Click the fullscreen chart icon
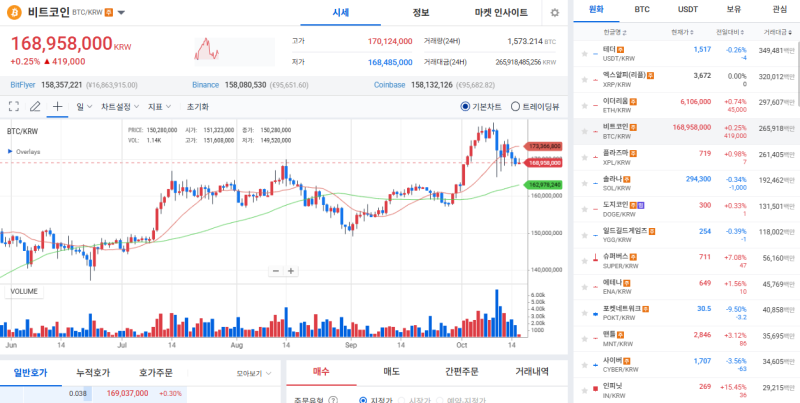Image resolution: width=800 pixels, height=403 pixels. (x=14, y=106)
